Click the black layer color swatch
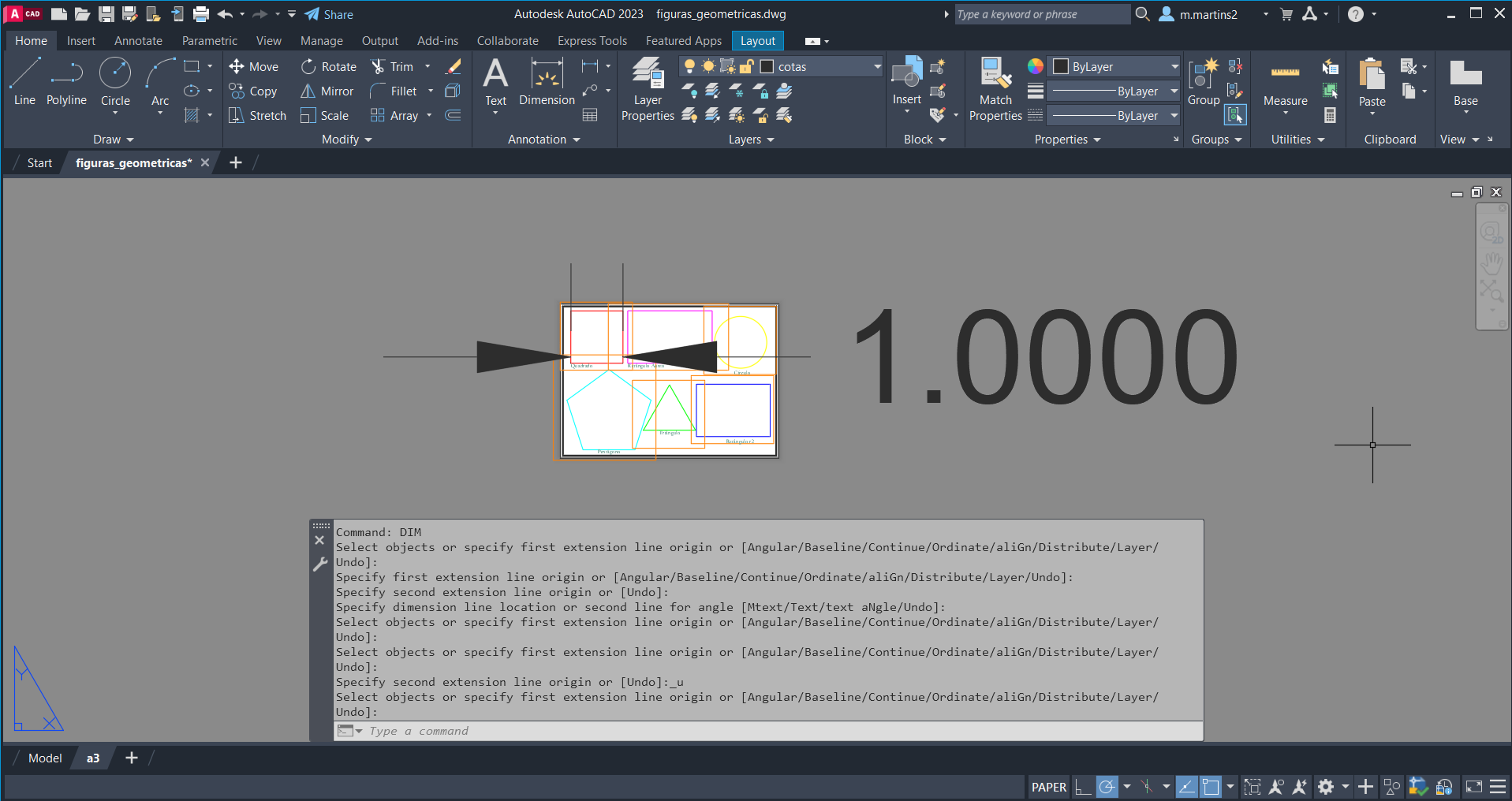1512x801 pixels. coord(767,67)
